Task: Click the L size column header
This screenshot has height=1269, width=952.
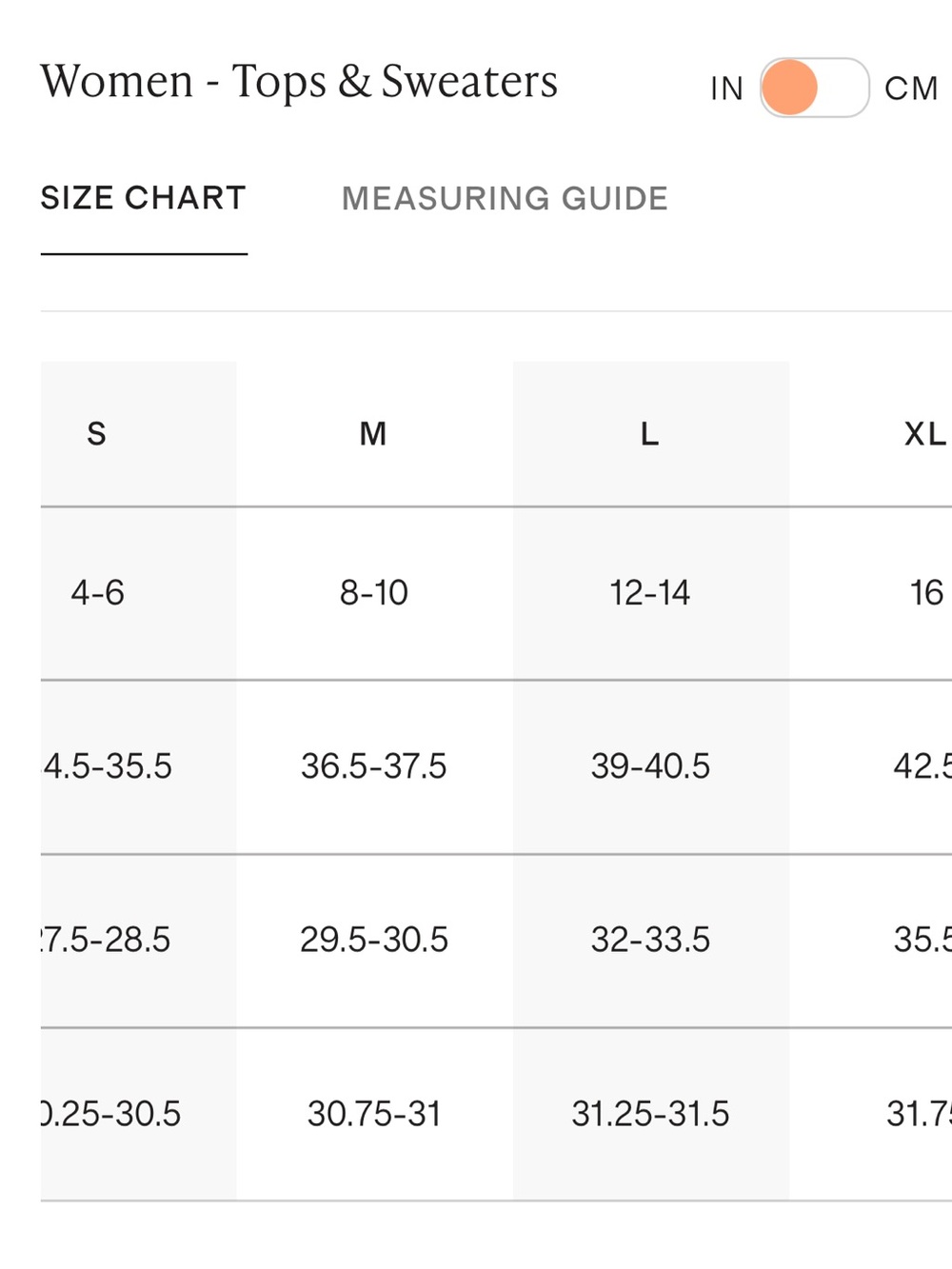Action: point(650,434)
